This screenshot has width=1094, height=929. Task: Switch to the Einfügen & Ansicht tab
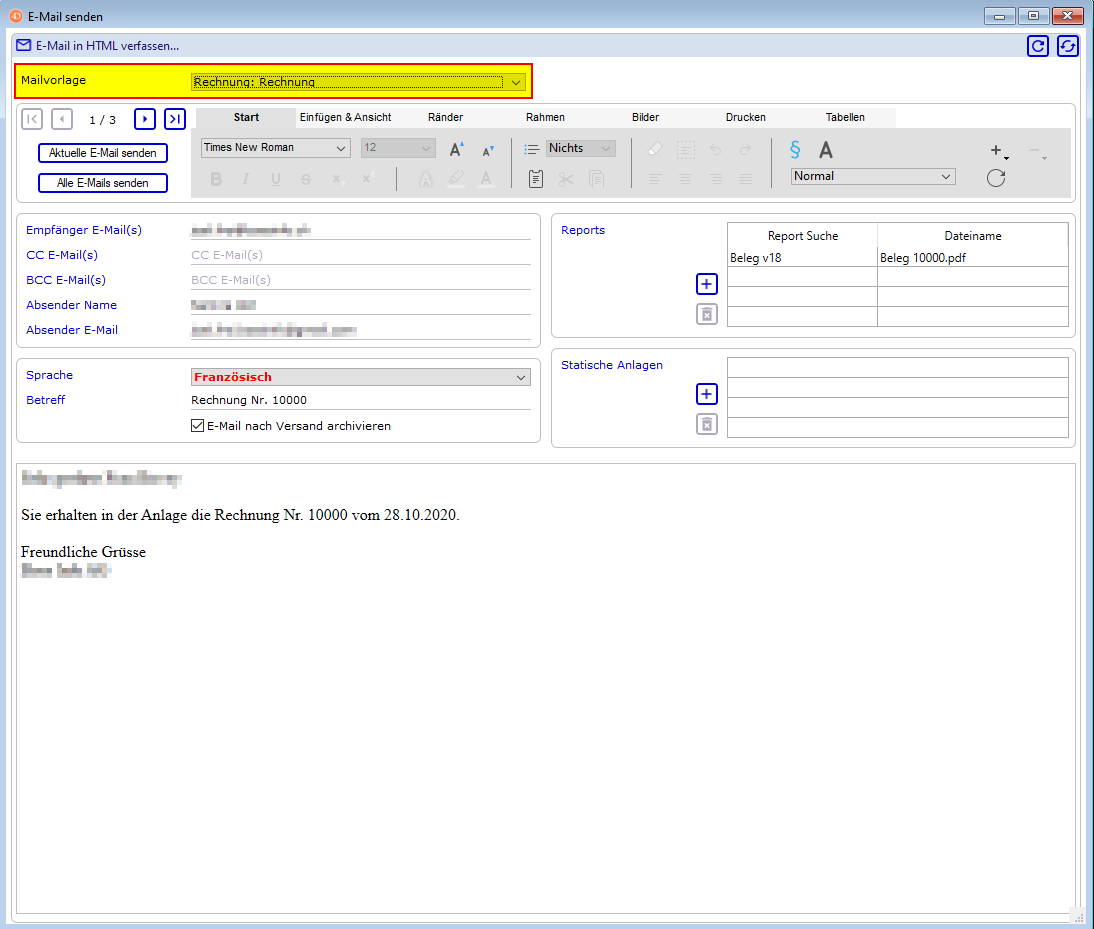click(346, 117)
